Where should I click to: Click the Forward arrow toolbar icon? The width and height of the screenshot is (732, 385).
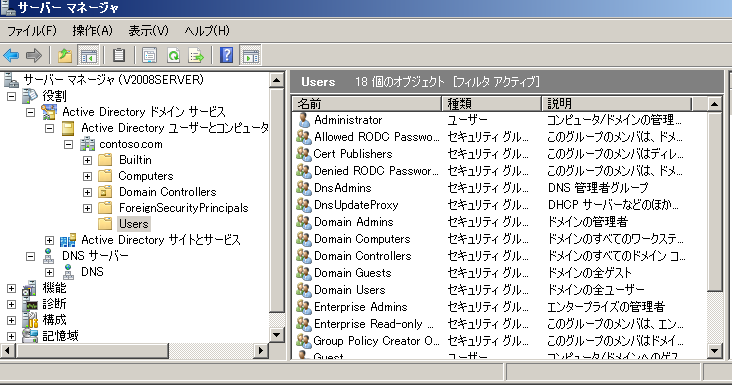click(x=34, y=56)
